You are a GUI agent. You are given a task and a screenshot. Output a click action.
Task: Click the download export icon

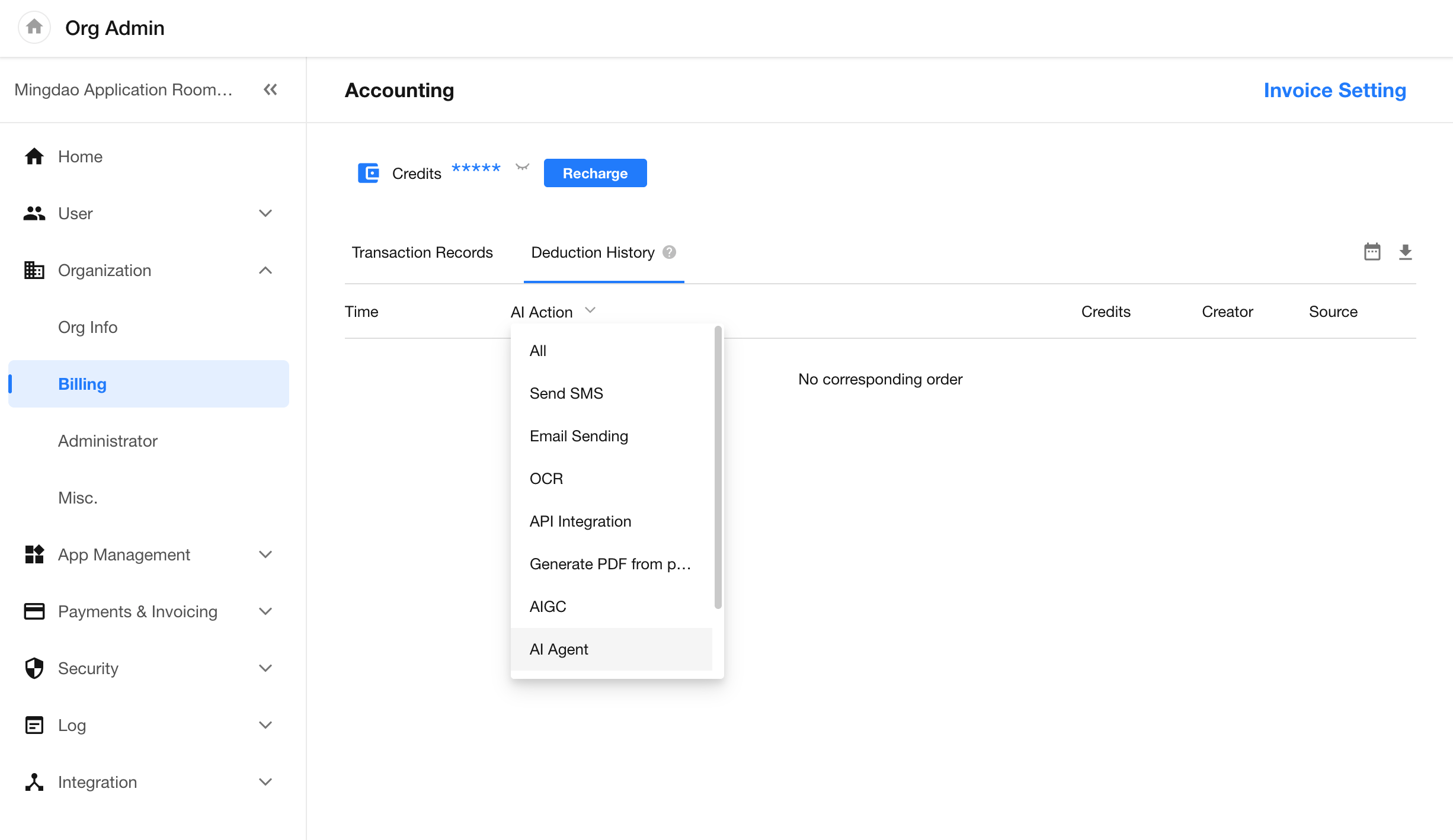click(x=1405, y=252)
